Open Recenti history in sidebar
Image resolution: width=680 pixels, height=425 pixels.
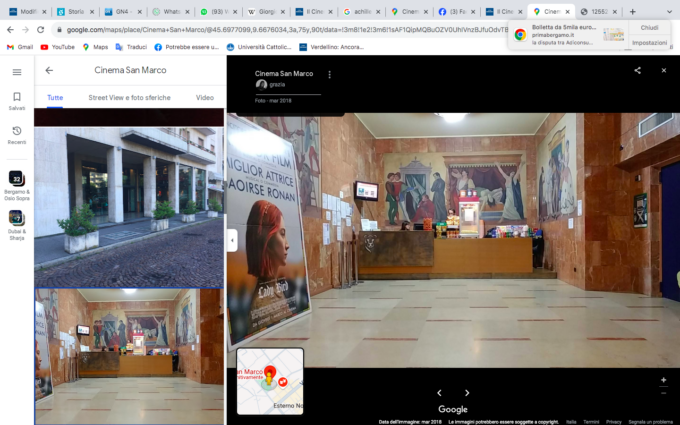pyautogui.click(x=17, y=135)
